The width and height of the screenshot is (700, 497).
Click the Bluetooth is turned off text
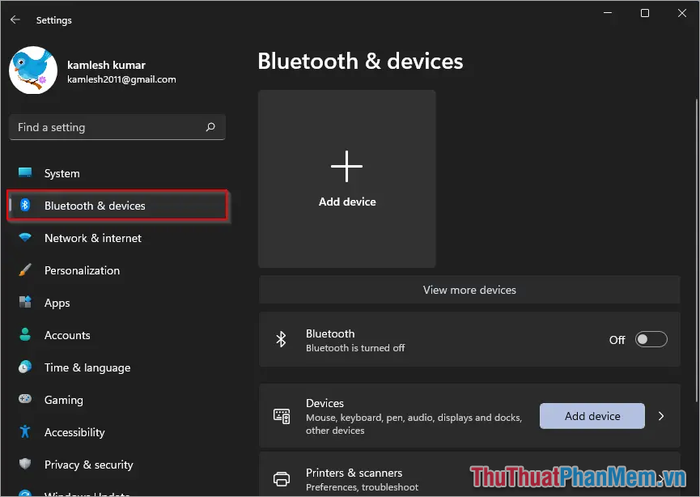click(x=355, y=348)
